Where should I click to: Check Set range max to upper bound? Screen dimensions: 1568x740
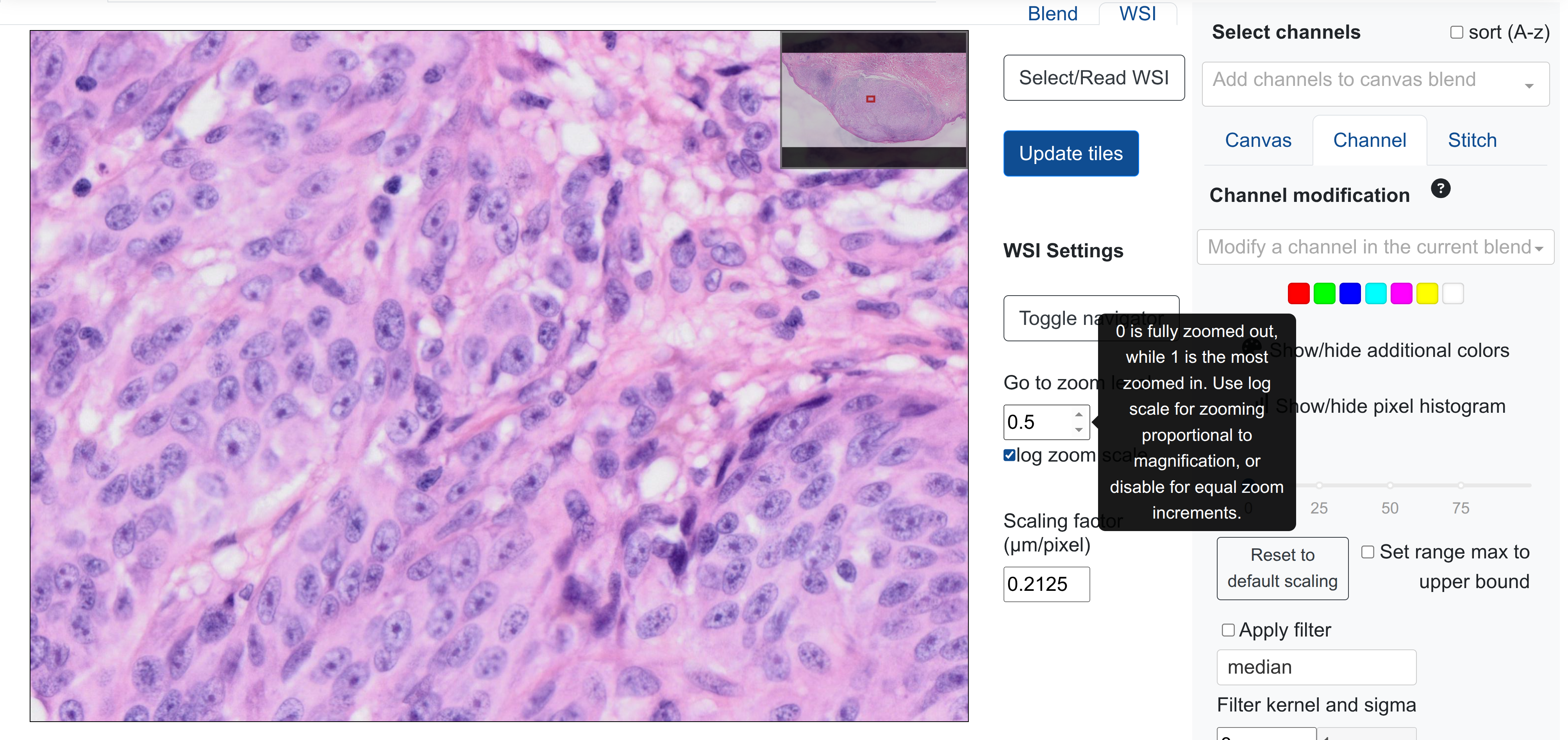(1367, 552)
